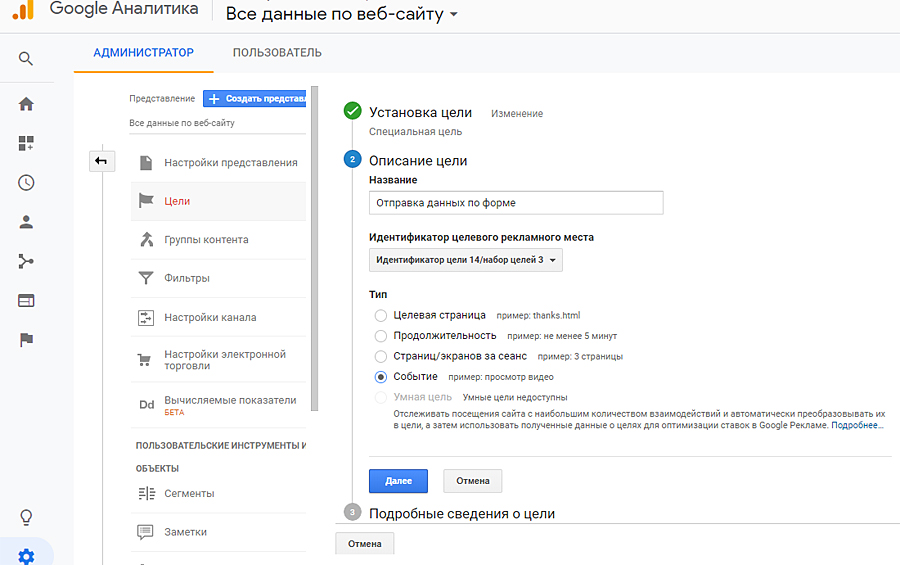Screen dimensions: 900x565
Task: Choose the "Продолжительность" radio option
Action: [x=380, y=336]
